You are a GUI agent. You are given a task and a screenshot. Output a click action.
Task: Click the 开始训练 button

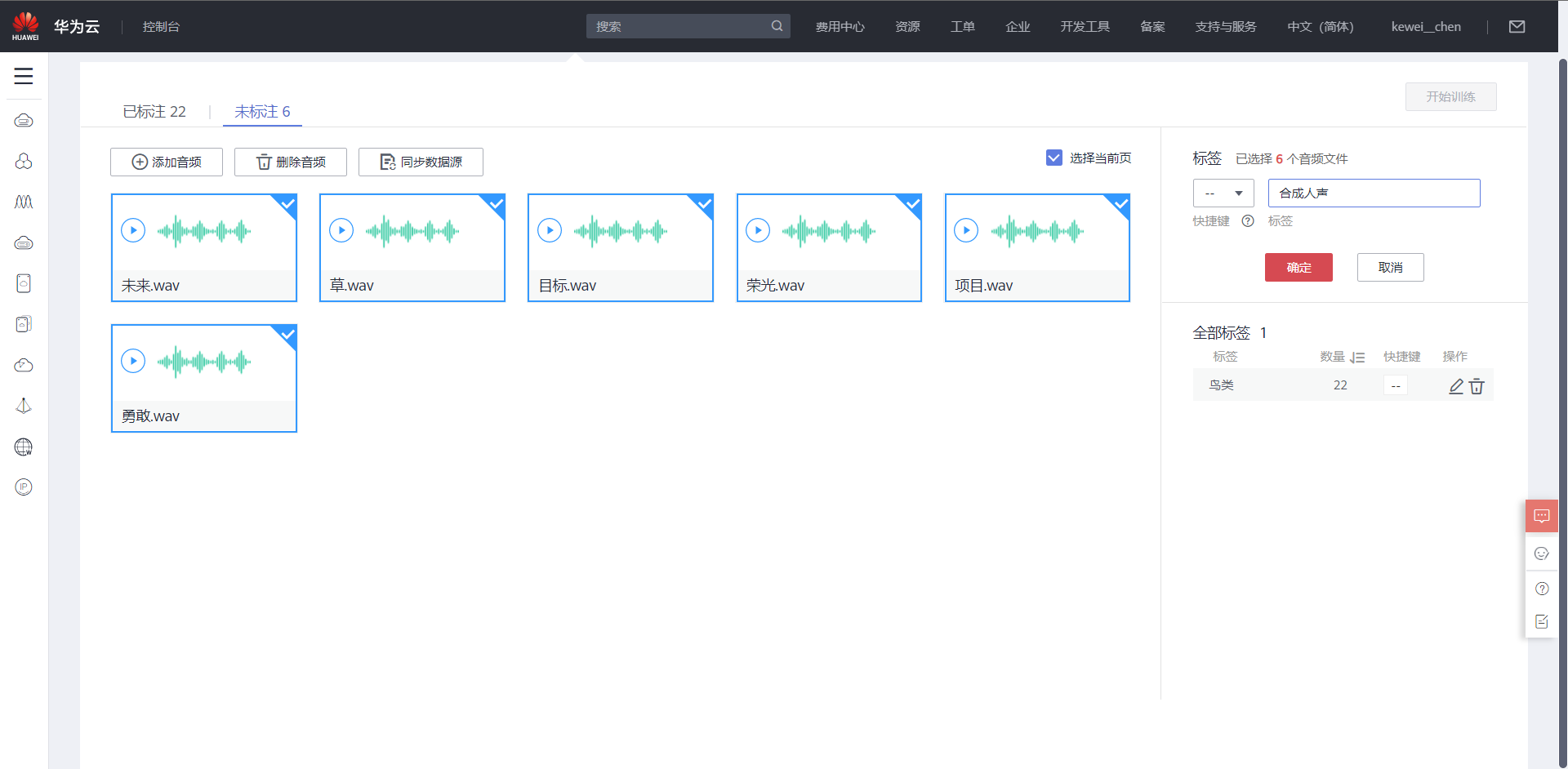pyautogui.click(x=1451, y=96)
